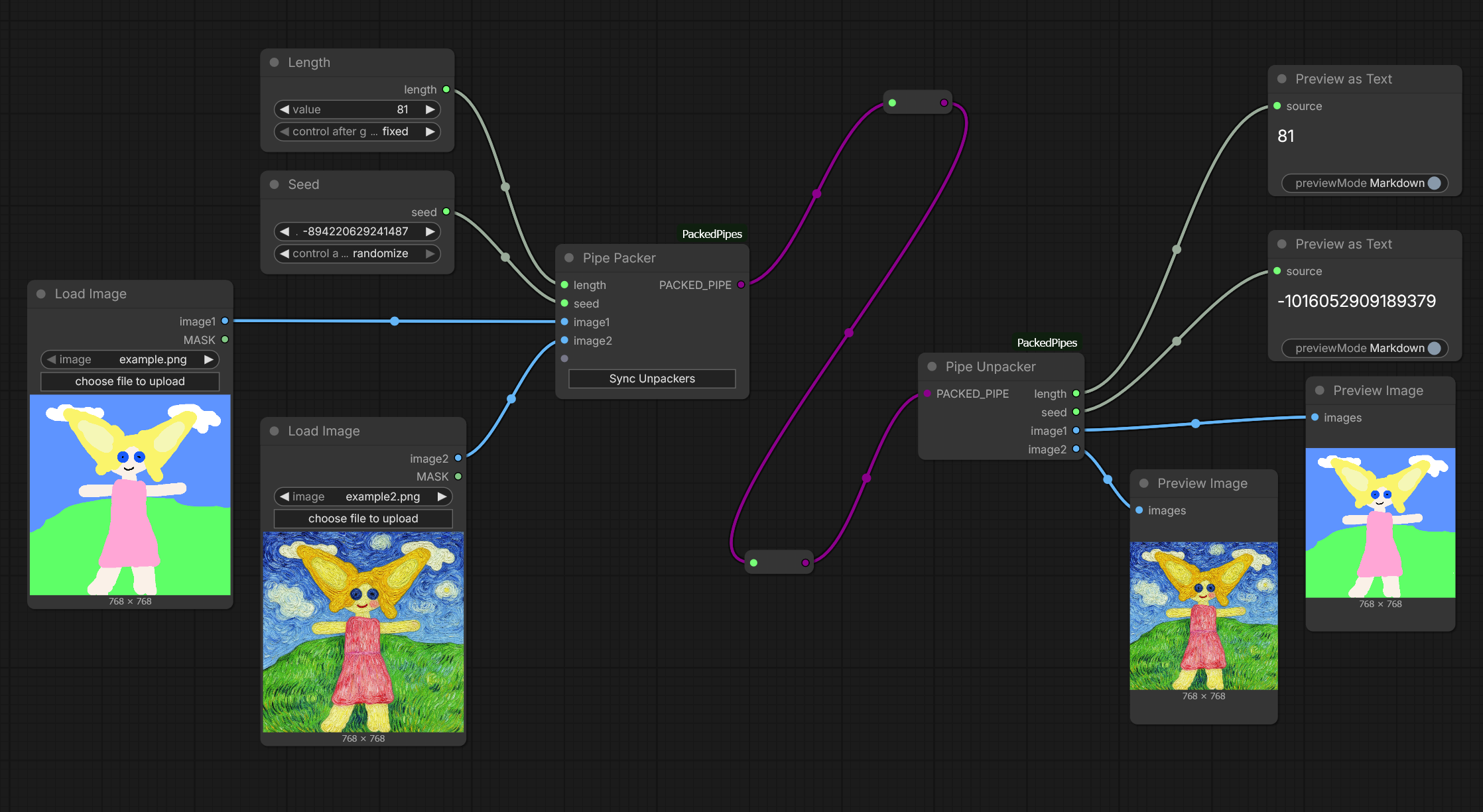Click 'choose file to upload' below example.png
The image size is (1483, 812).
[x=130, y=381]
